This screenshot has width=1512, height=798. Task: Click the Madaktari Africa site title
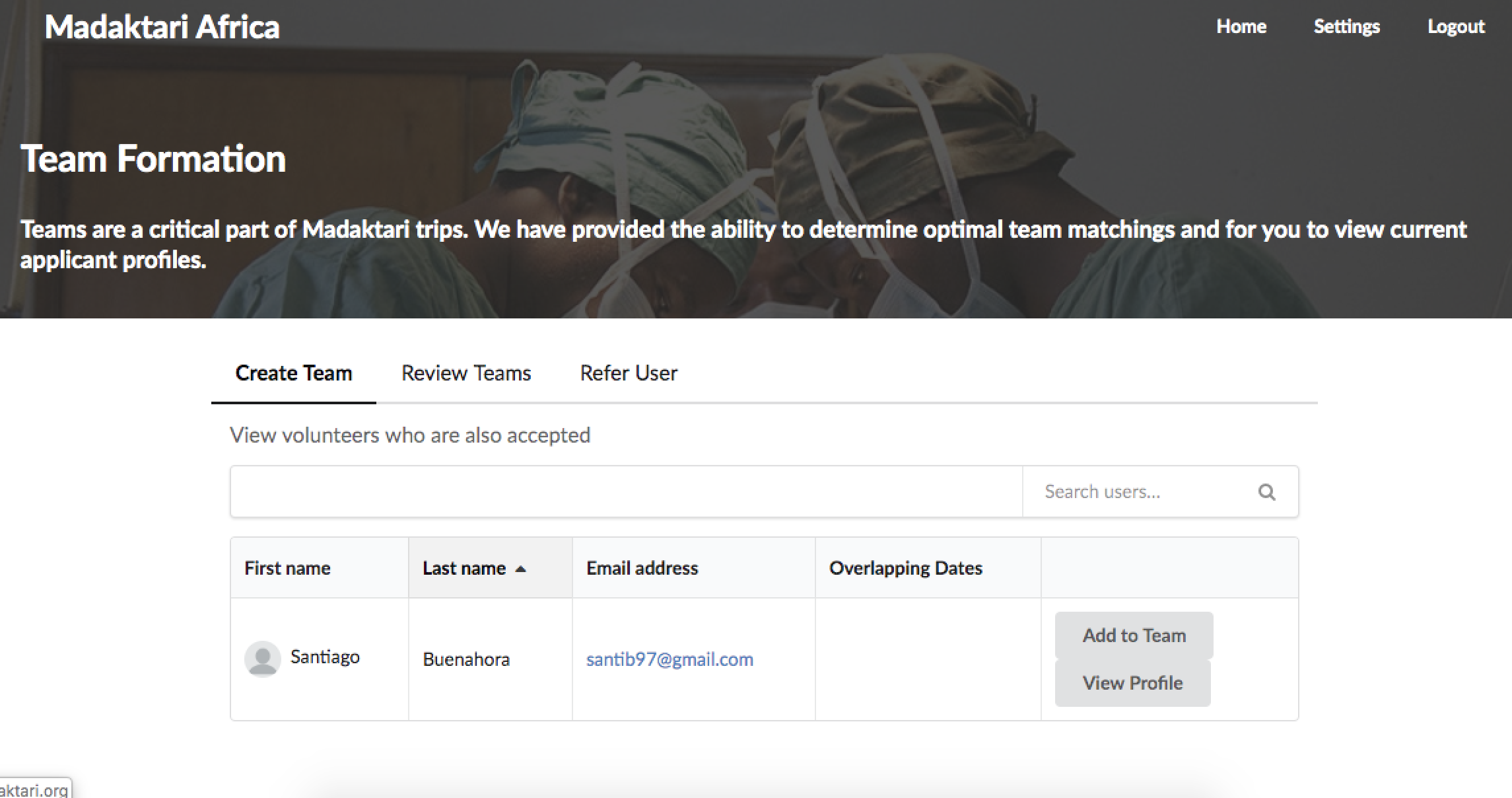pos(162,28)
